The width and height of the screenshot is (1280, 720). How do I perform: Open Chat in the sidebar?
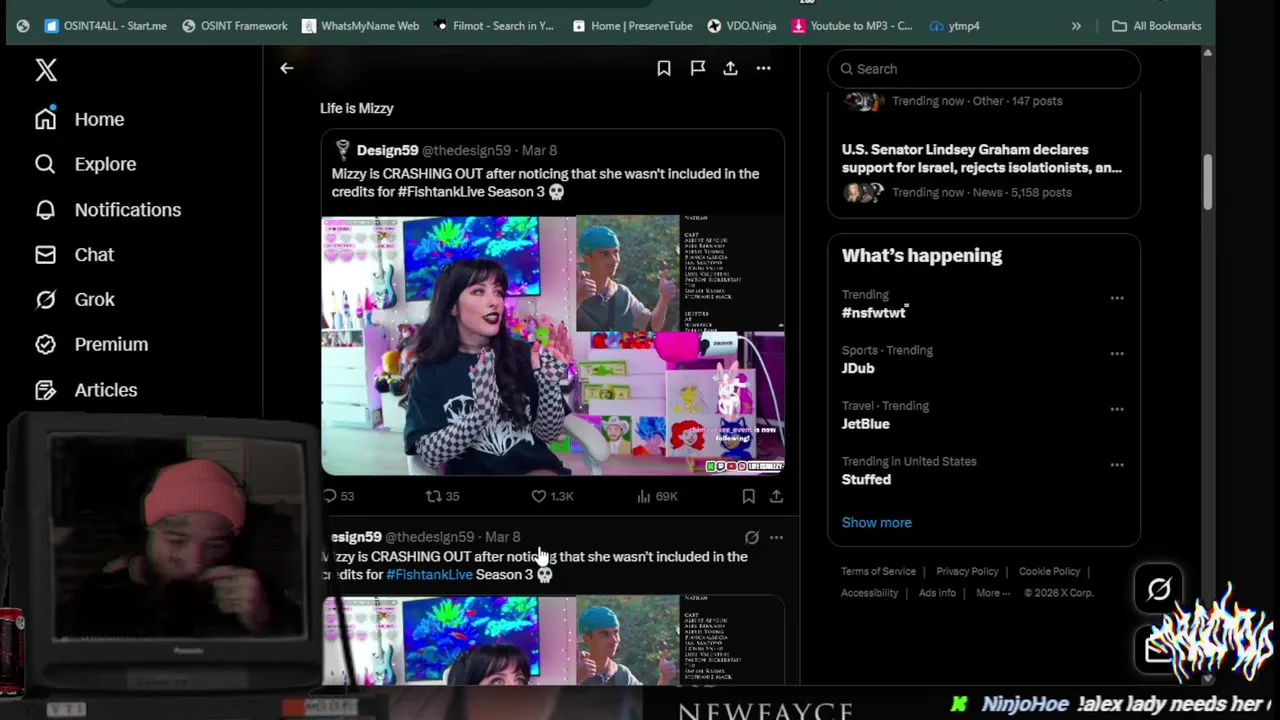(x=75, y=255)
